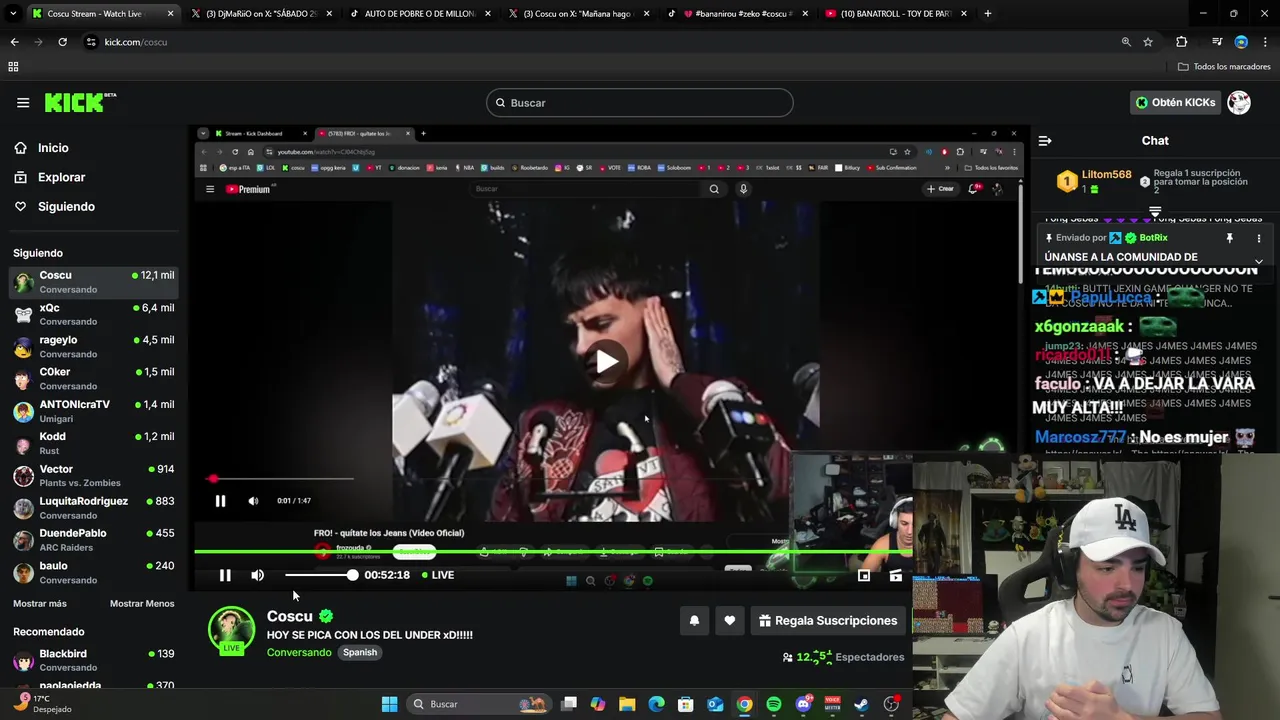This screenshot has height=720, width=1280.
Task: Open the Todos los marcadores folder
Action: tap(1224, 67)
